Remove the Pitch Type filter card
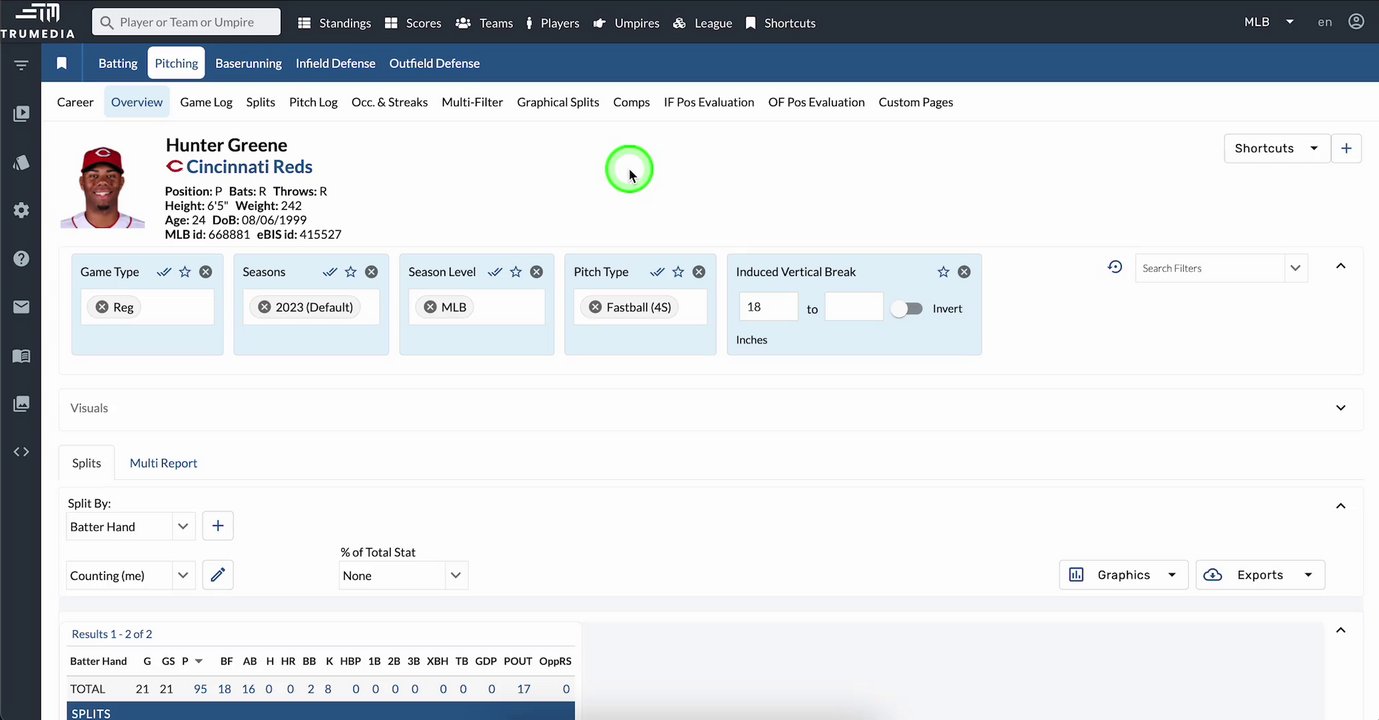 point(699,272)
